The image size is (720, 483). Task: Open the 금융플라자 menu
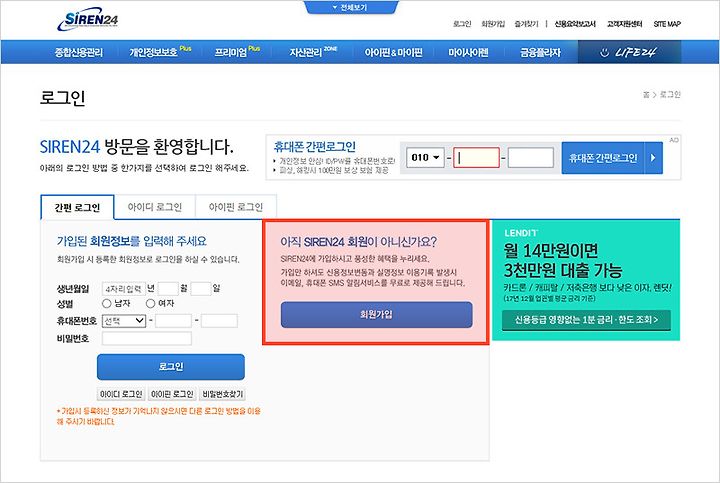(x=540, y=52)
